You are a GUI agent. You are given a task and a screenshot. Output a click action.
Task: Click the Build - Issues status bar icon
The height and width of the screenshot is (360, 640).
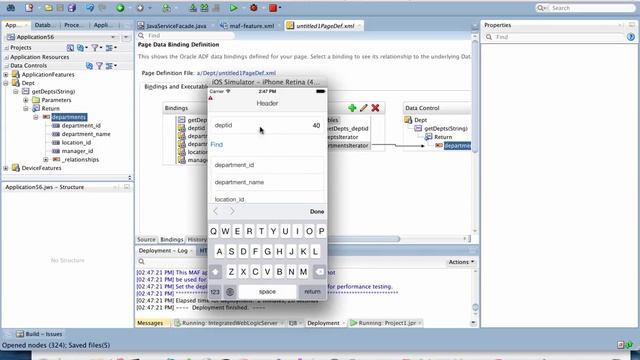[20, 334]
